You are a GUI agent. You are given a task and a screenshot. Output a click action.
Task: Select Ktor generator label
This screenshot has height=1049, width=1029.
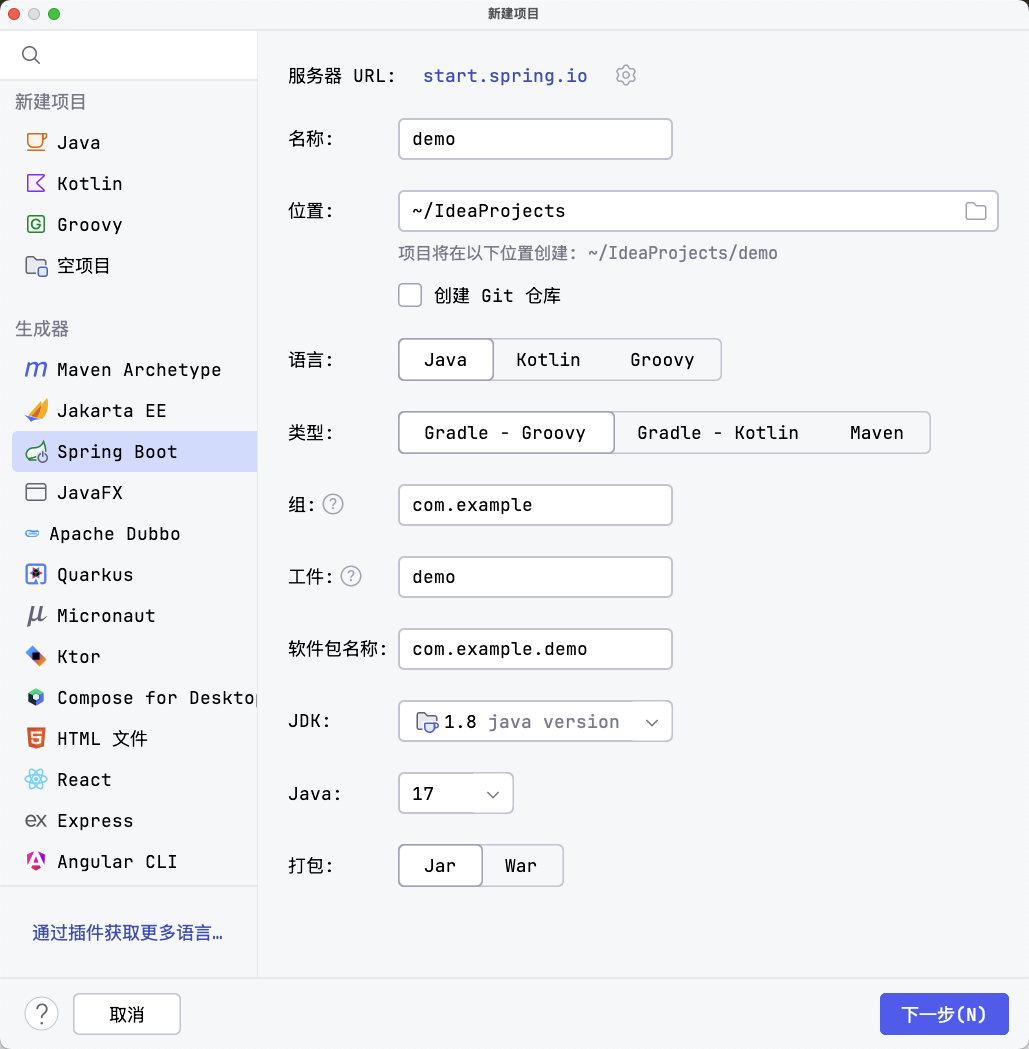pyautogui.click(x=78, y=656)
